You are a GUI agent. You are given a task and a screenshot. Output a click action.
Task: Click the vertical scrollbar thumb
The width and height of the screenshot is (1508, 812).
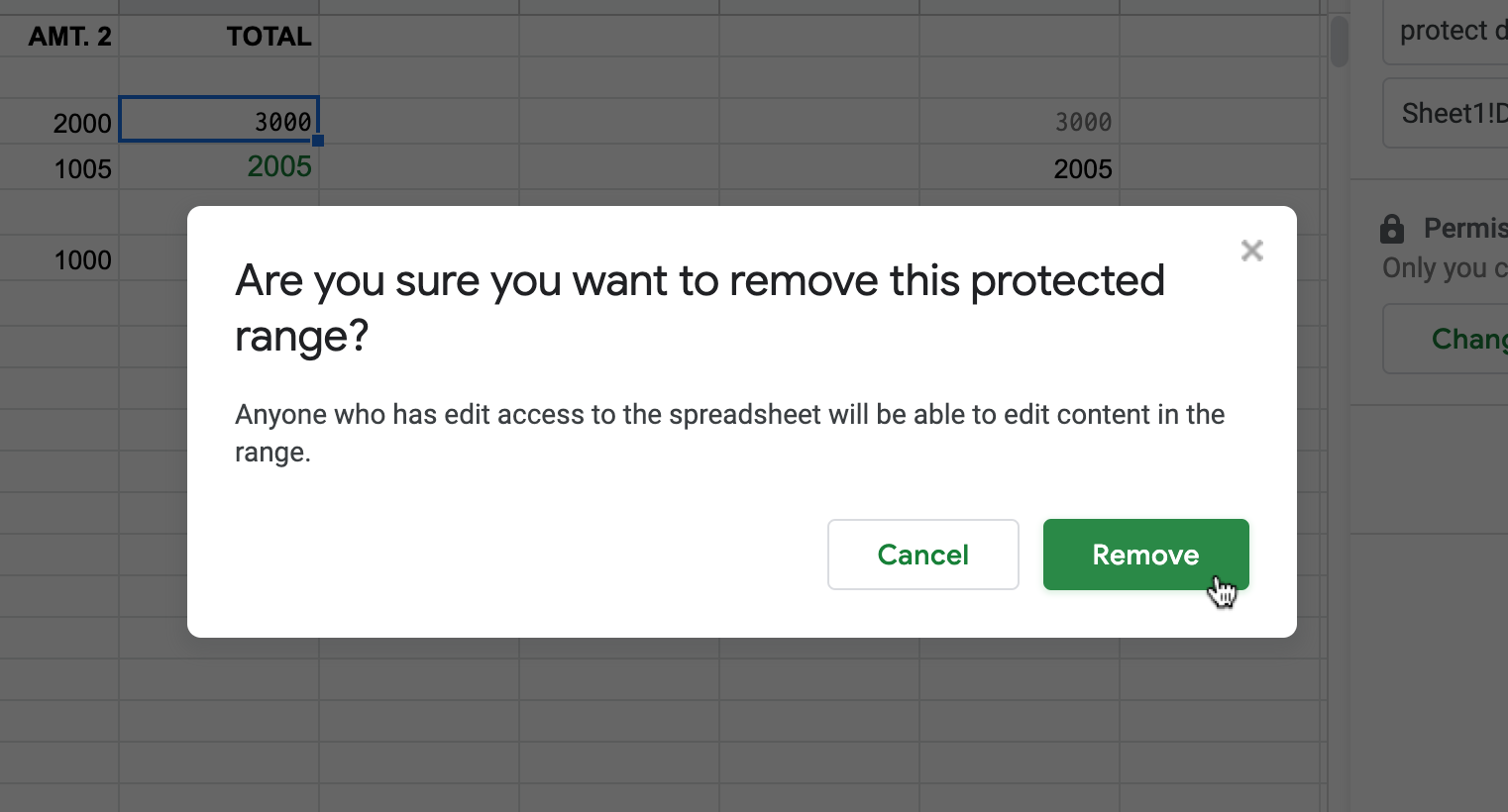click(1340, 42)
